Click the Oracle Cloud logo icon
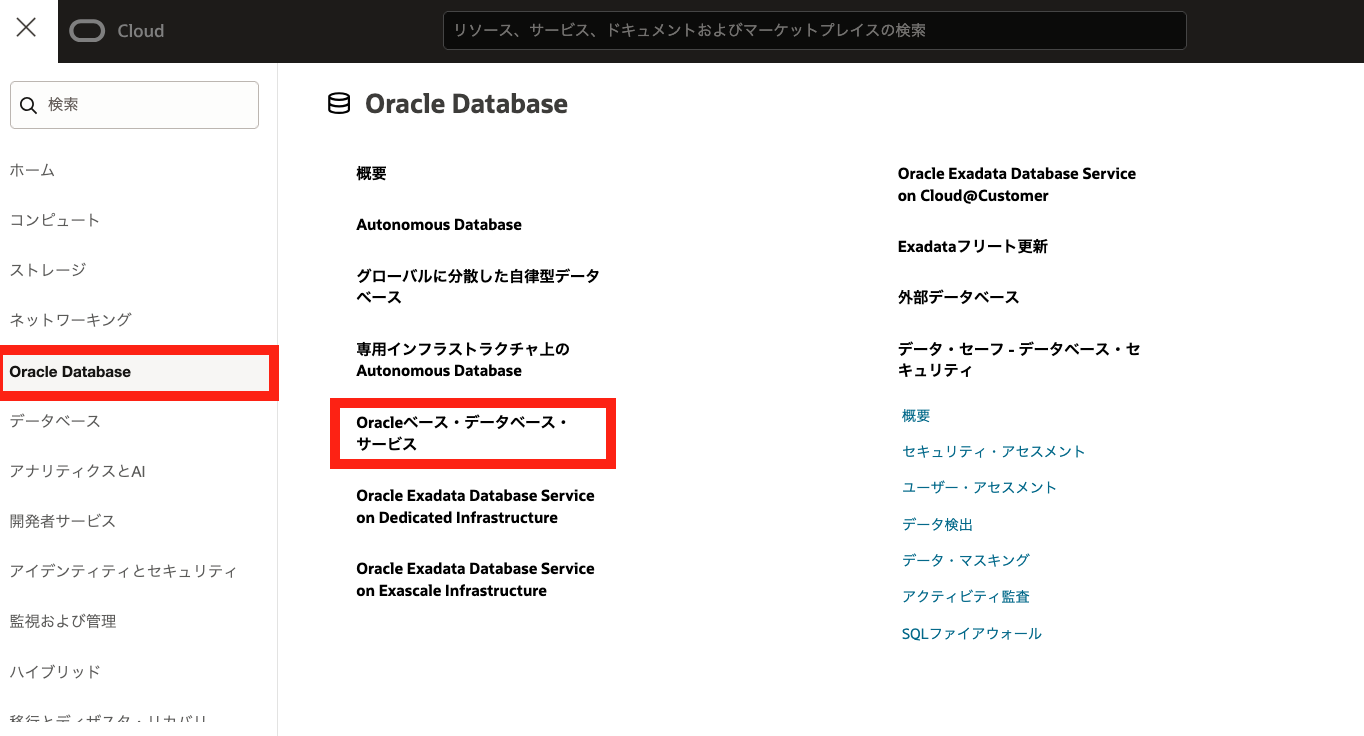The height and width of the screenshot is (736, 1364). pyautogui.click(x=88, y=31)
